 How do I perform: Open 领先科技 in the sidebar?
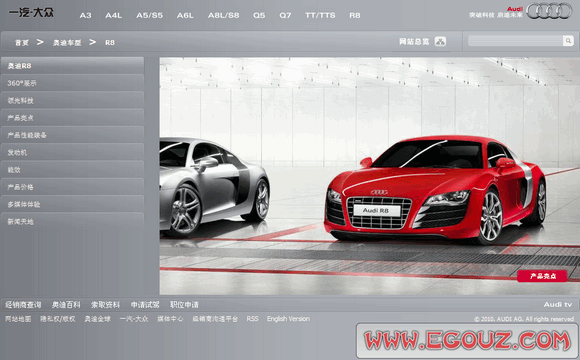coord(72,100)
